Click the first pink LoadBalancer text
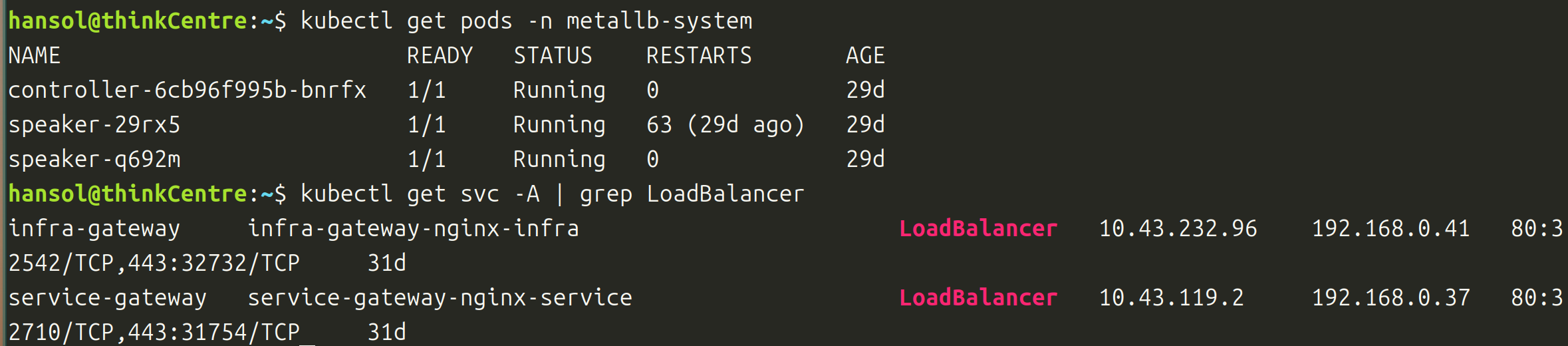This screenshot has height=346, width=1568. click(x=978, y=228)
